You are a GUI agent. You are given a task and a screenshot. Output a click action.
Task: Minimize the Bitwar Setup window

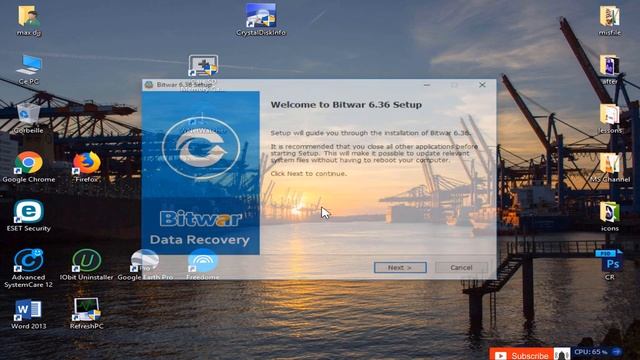427,84
